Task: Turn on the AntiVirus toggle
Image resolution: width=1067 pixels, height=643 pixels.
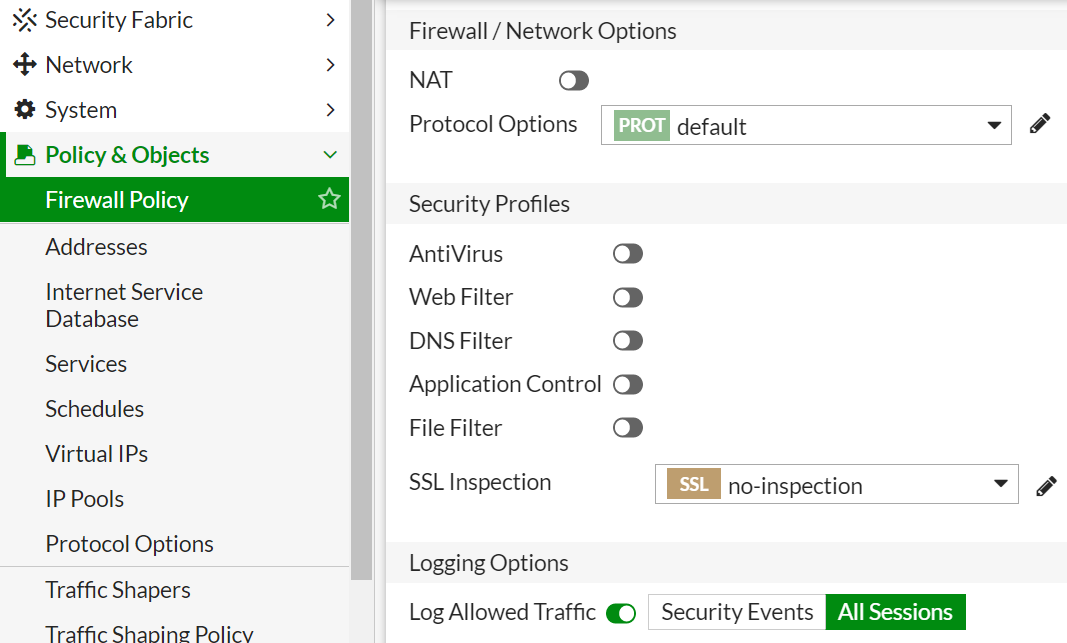Action: (628, 254)
